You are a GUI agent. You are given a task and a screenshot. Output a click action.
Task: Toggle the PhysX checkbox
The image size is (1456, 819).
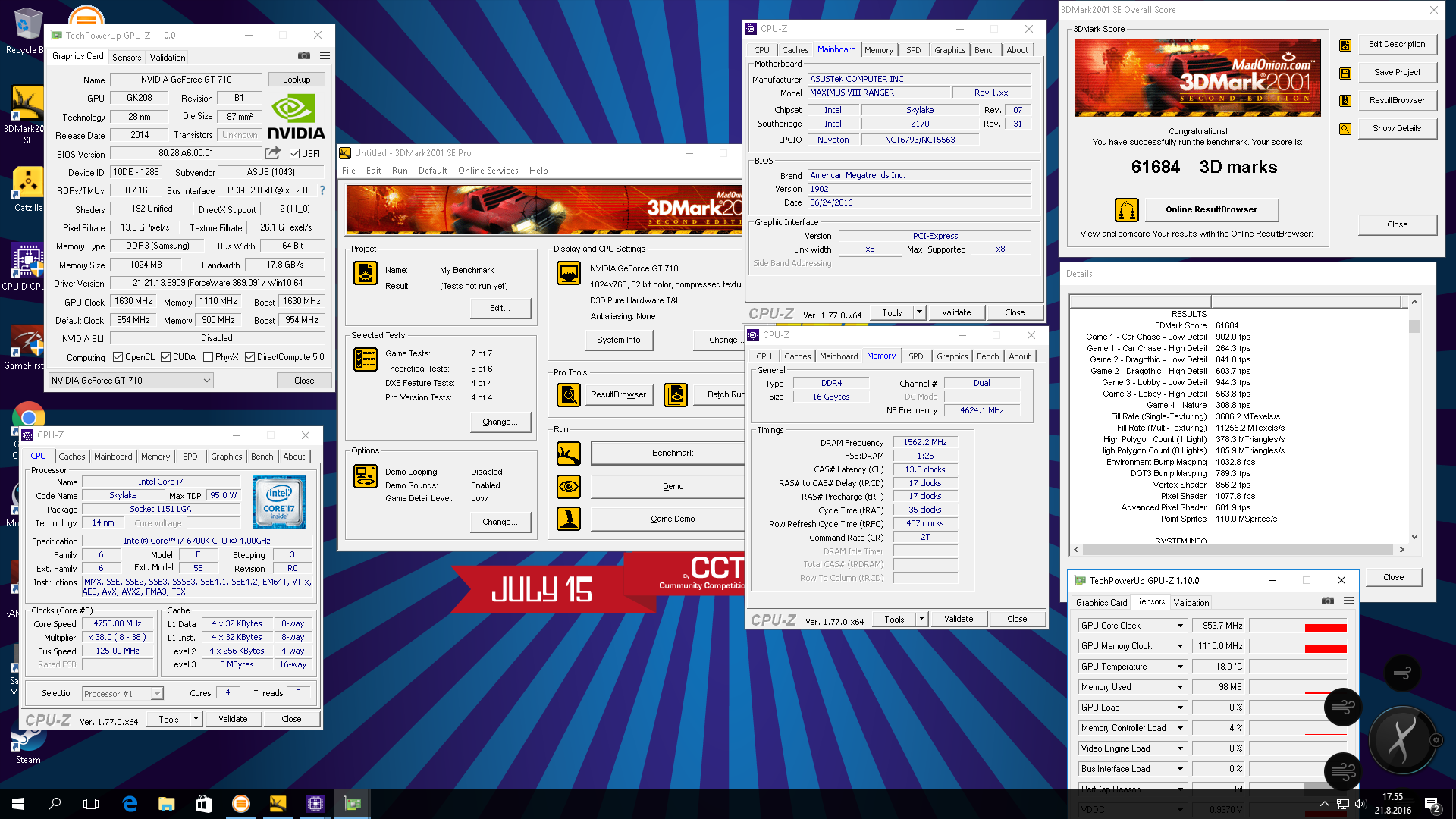pyautogui.click(x=208, y=357)
